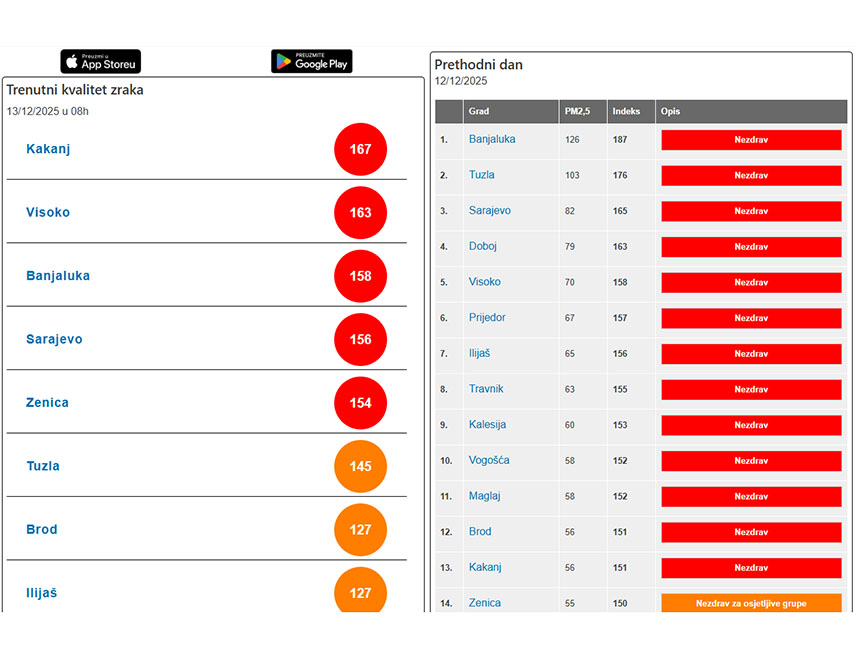Open the Google Play download badge

[x=311, y=62]
